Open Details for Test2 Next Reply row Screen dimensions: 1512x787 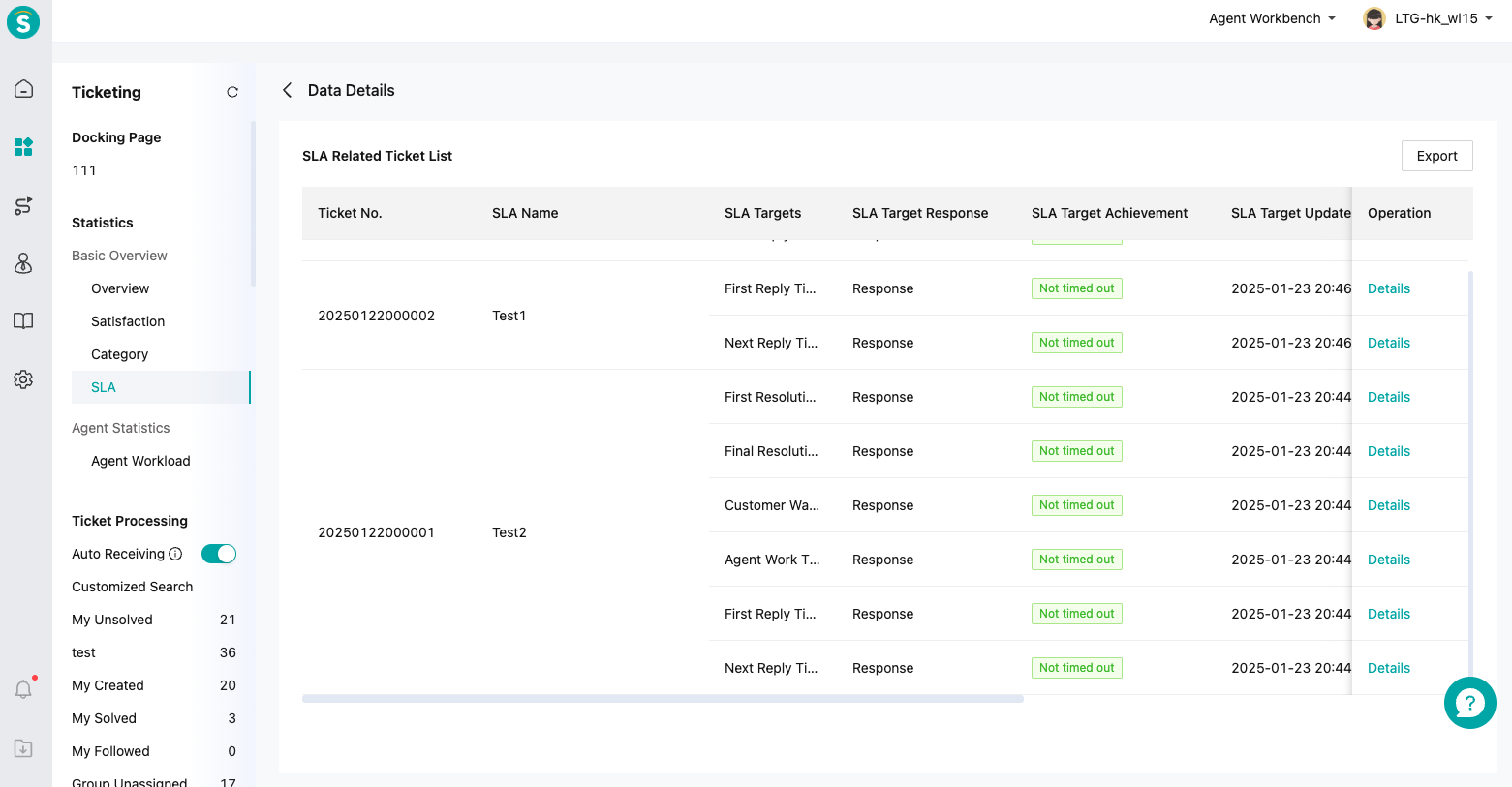click(x=1388, y=668)
